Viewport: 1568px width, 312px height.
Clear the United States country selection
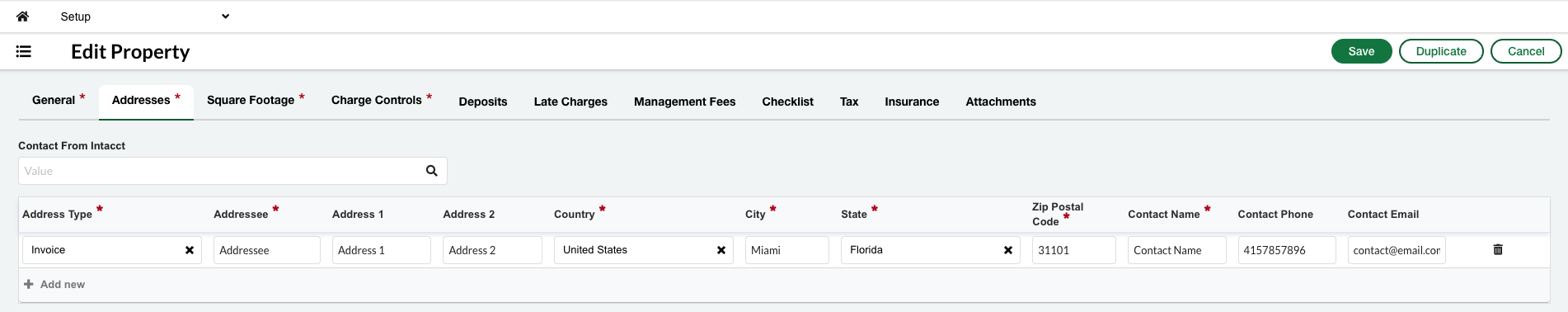tap(721, 250)
